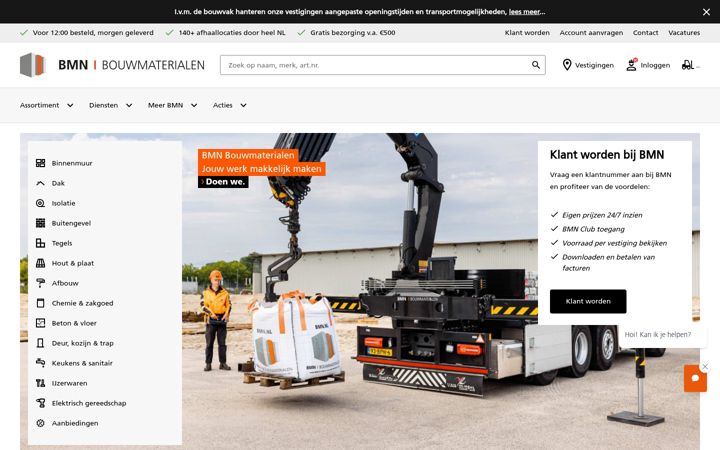Expand the Meer BMN dropdown
720x450 pixels.
click(x=173, y=105)
